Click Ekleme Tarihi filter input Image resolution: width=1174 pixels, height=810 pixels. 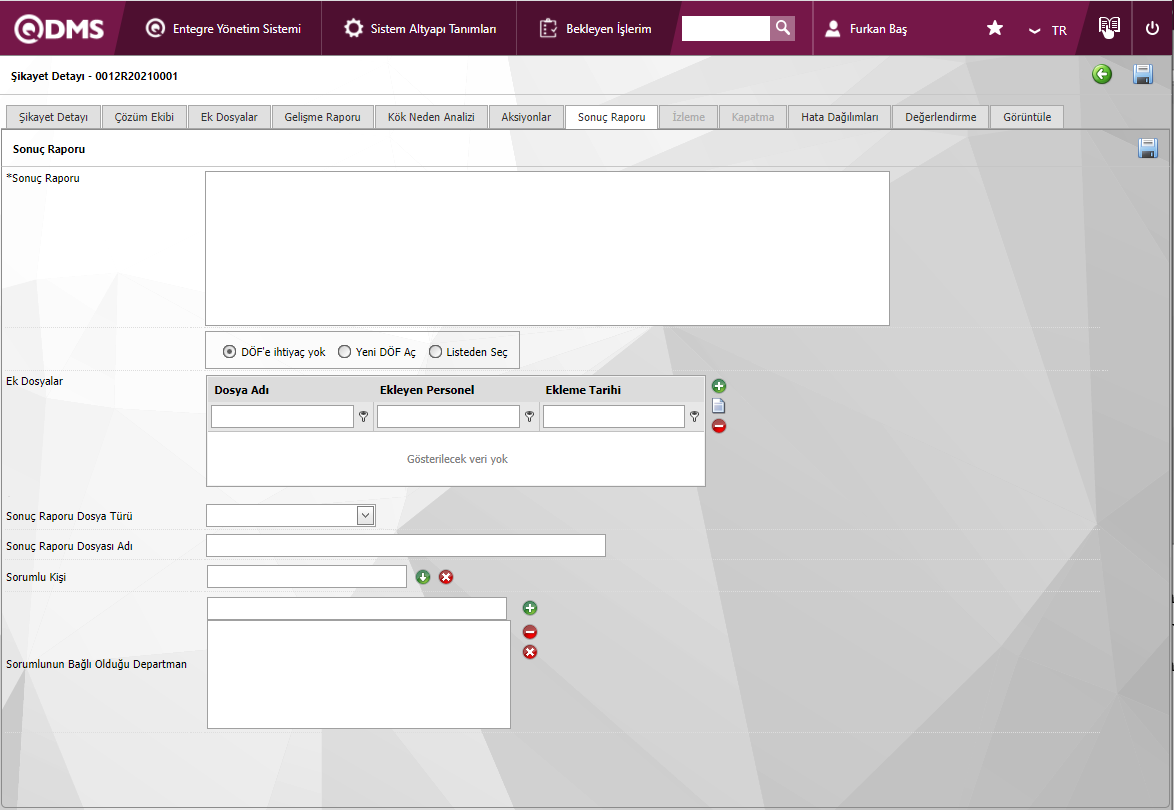[613, 416]
